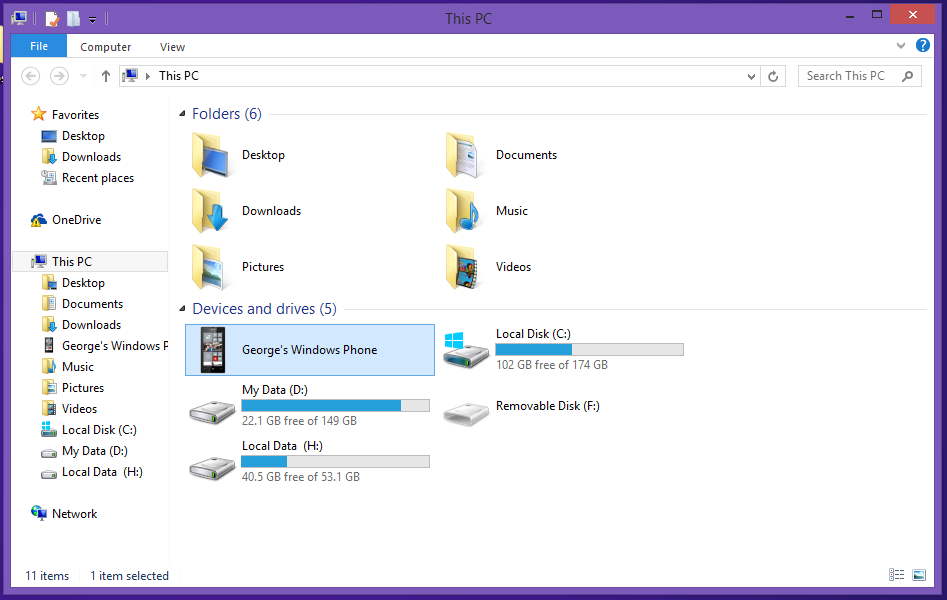Go up one level with Up arrow
This screenshot has height=600, width=947.
point(106,76)
